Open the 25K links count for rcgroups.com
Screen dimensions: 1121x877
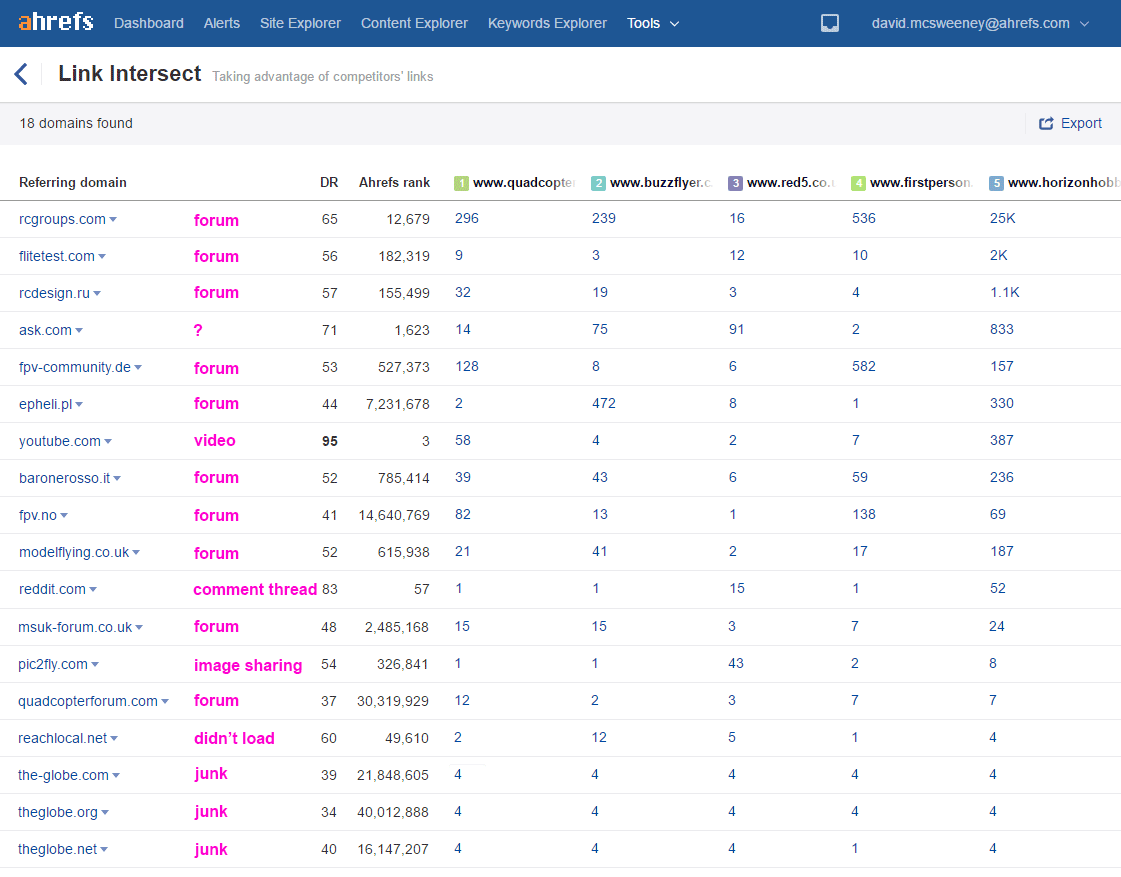coord(1002,219)
